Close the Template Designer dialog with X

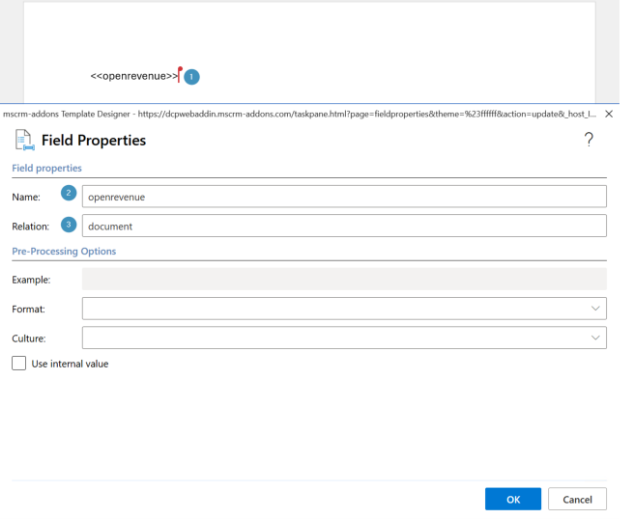609,115
